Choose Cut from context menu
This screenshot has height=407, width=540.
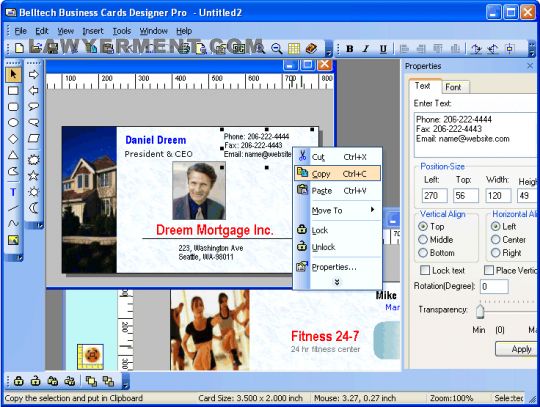point(338,157)
